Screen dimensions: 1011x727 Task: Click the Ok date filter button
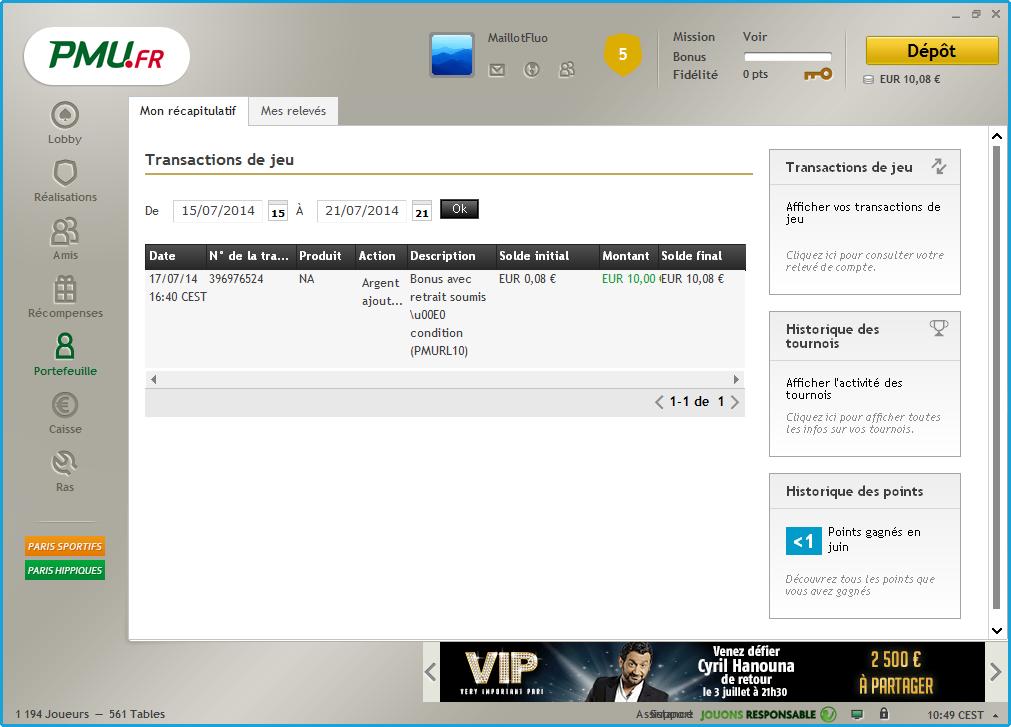459,209
